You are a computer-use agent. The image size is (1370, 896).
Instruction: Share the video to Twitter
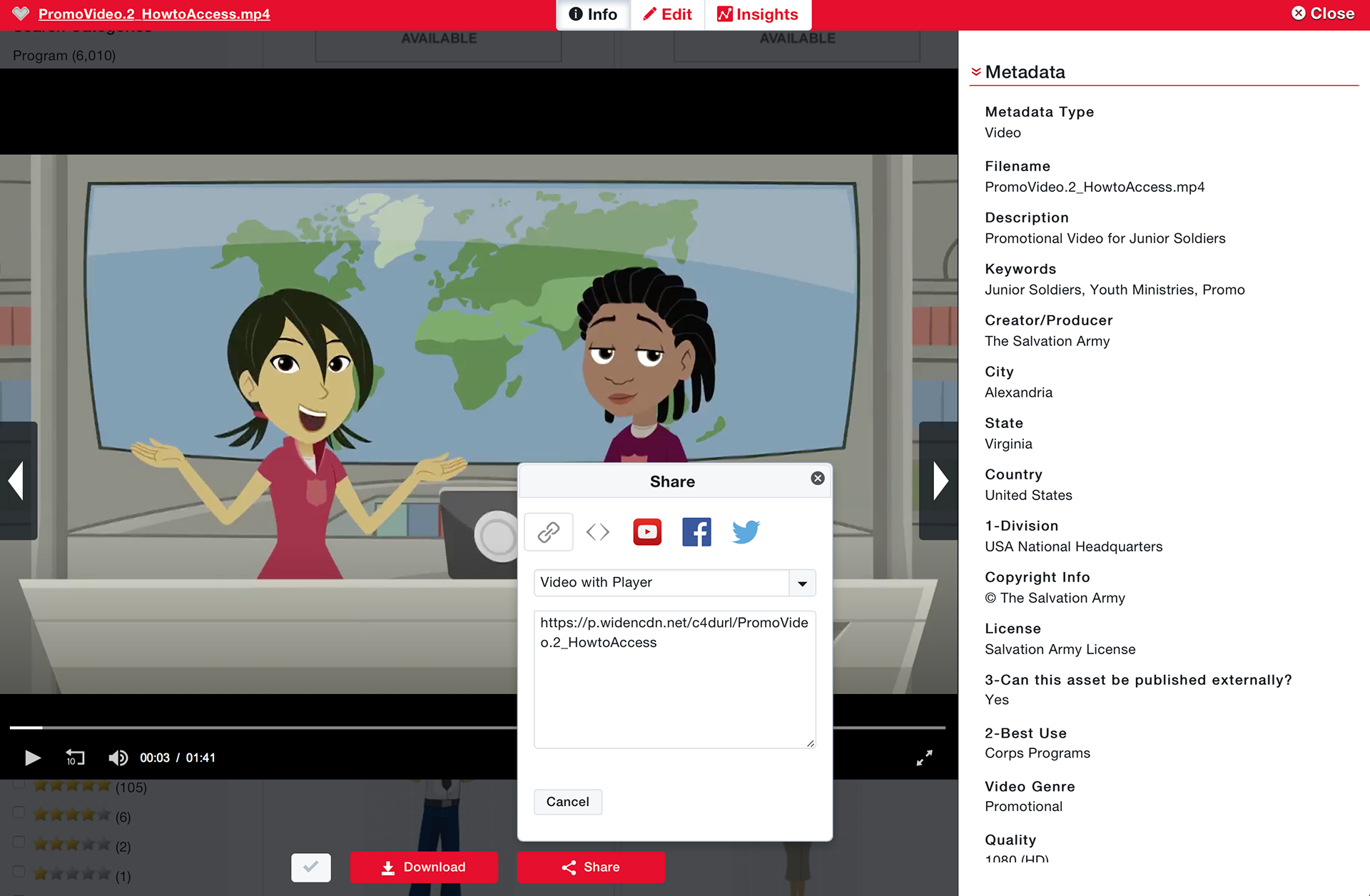click(746, 532)
